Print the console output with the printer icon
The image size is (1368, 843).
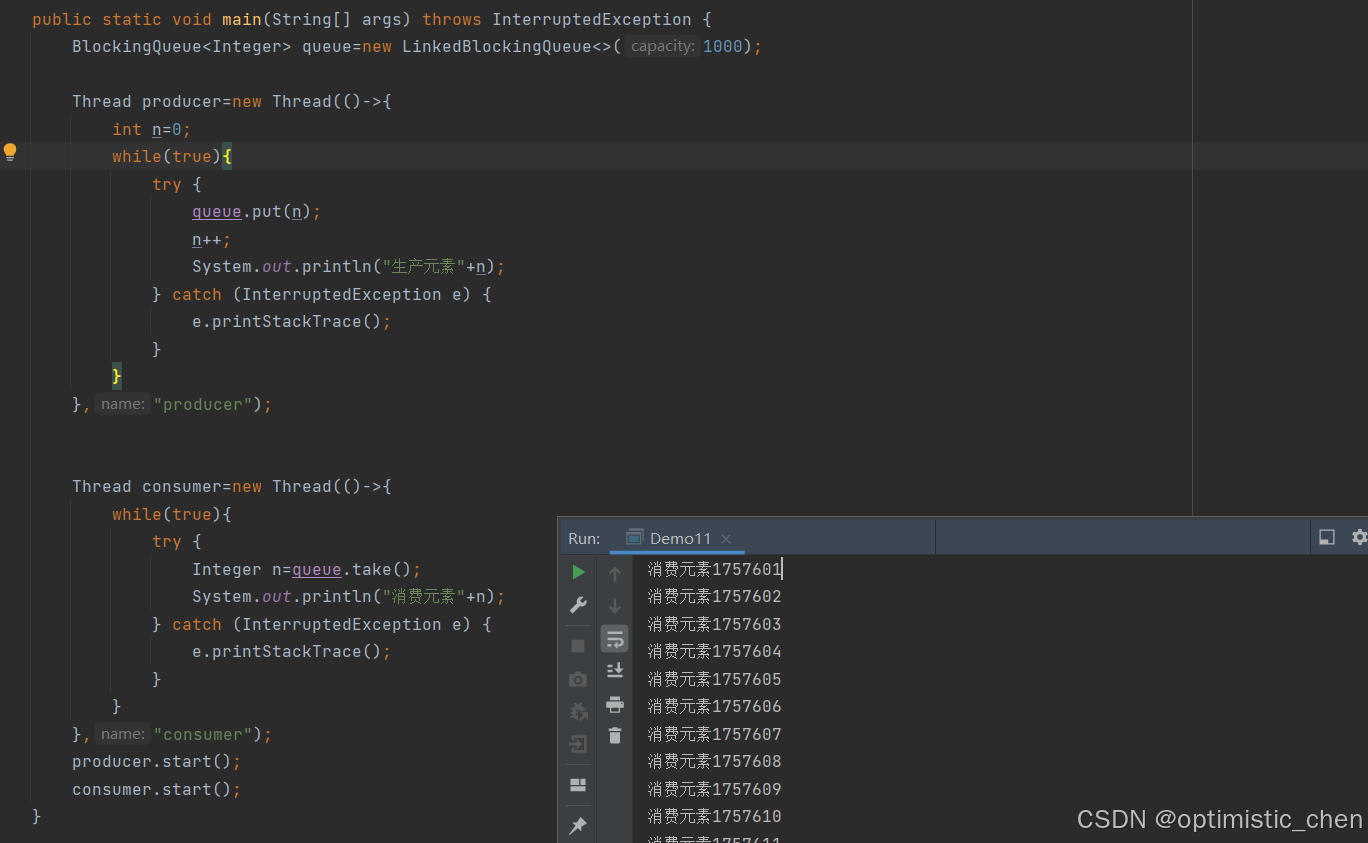click(615, 704)
